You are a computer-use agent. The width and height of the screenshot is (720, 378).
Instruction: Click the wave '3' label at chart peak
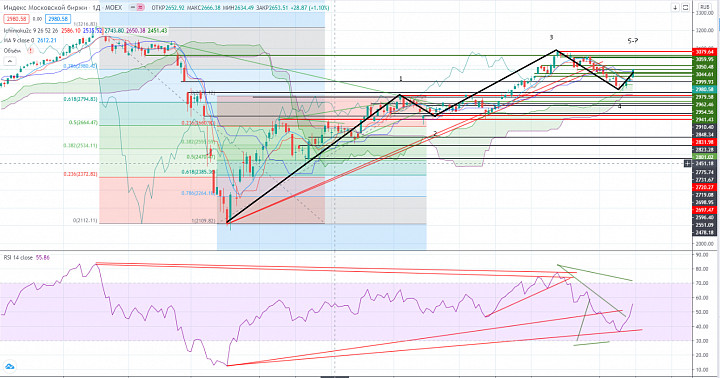[551, 38]
